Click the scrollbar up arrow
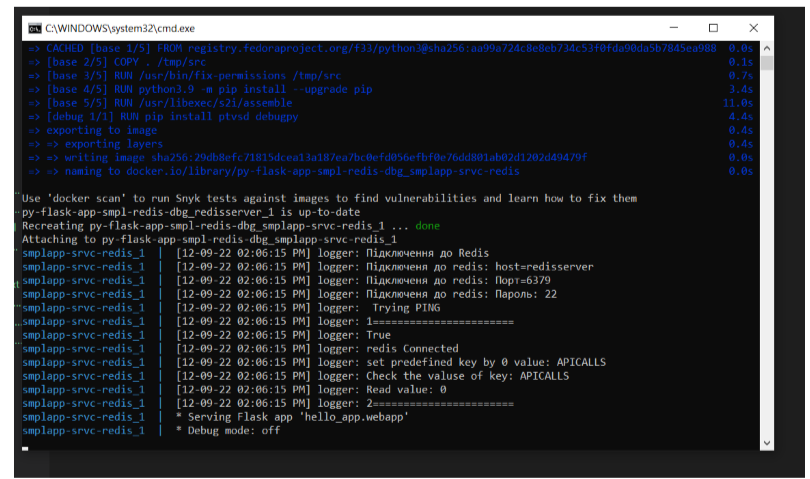 [x=765, y=47]
